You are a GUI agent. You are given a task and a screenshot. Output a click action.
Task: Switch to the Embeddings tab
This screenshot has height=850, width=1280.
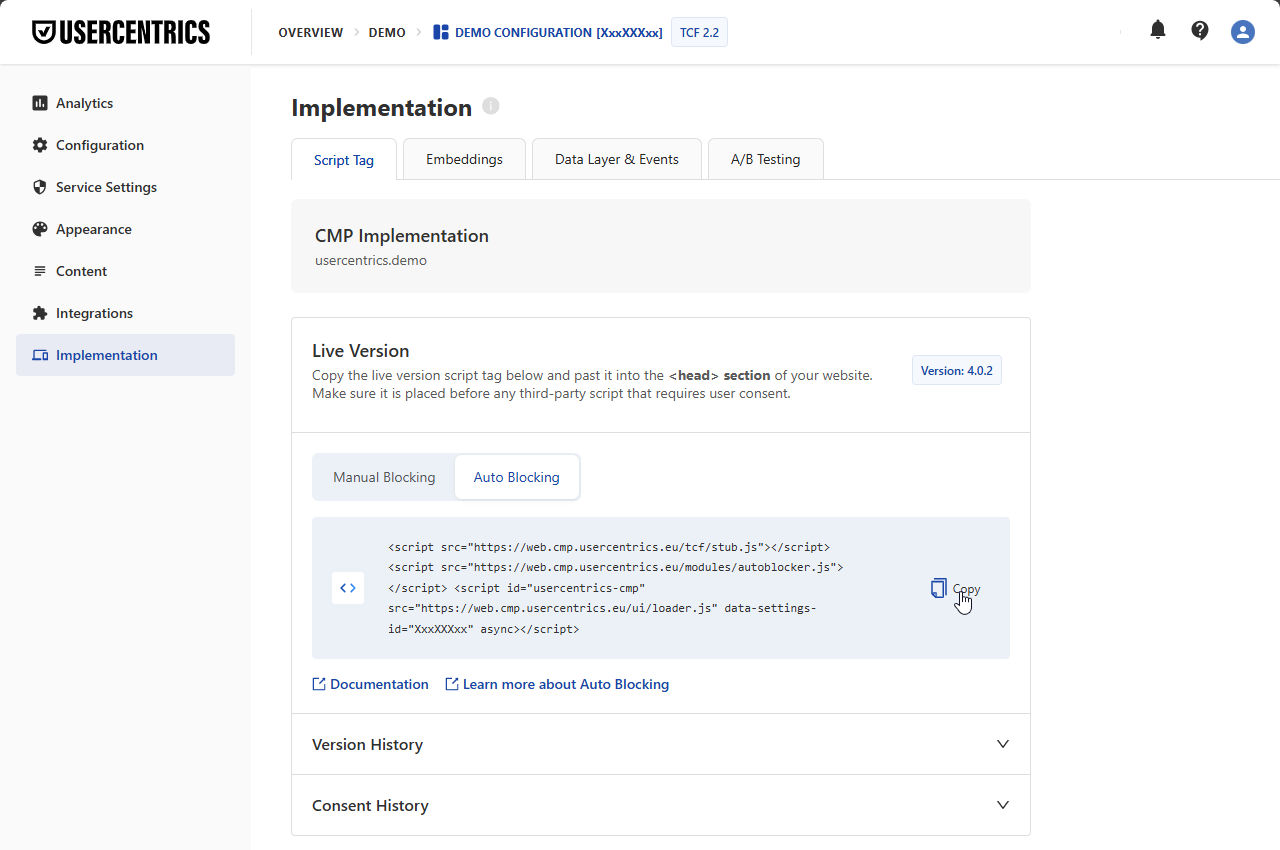coord(464,159)
